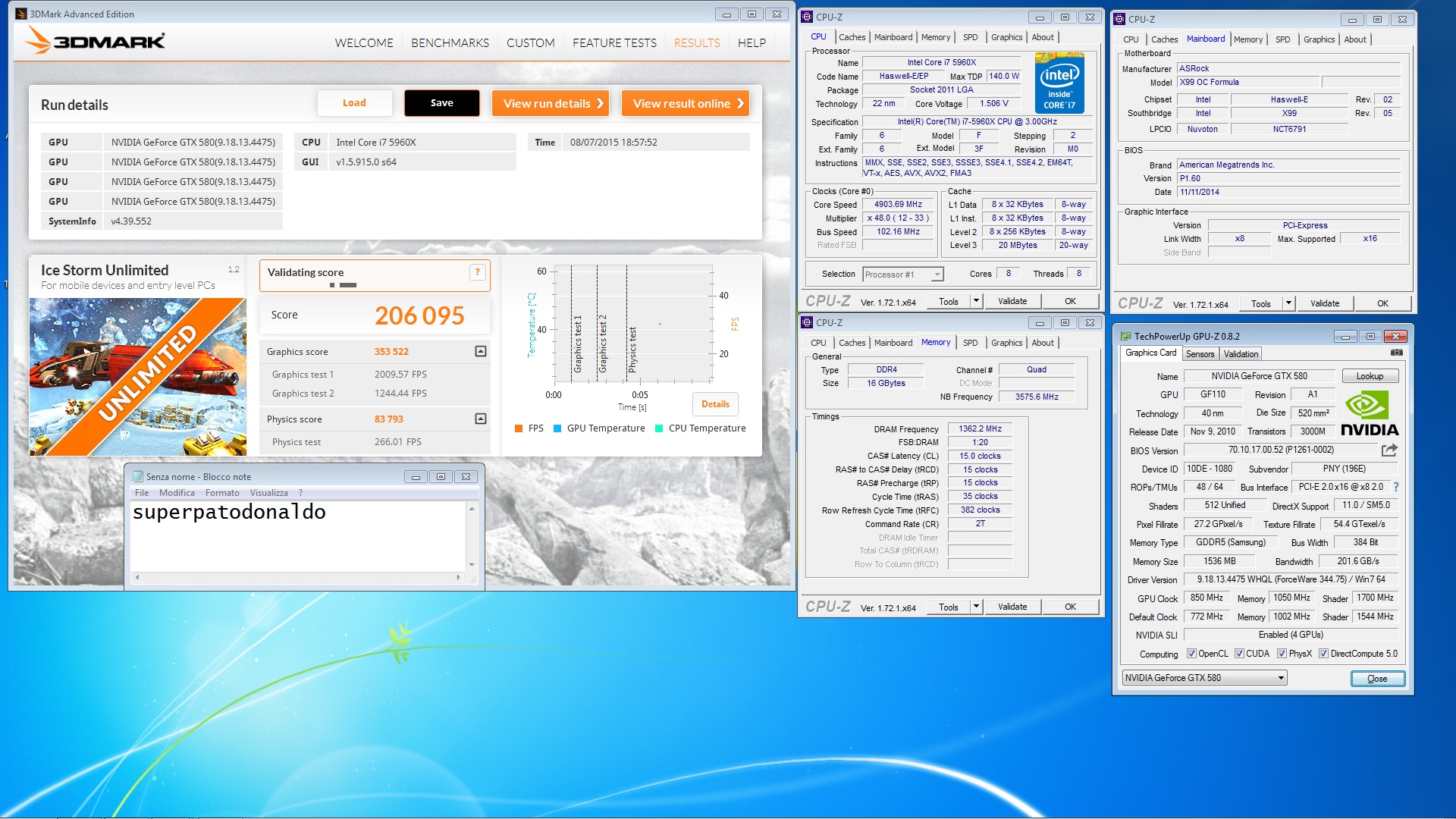
Task: Open Tools dropdown arrow in CPU-Z Mainboard window
Action: tap(1288, 303)
